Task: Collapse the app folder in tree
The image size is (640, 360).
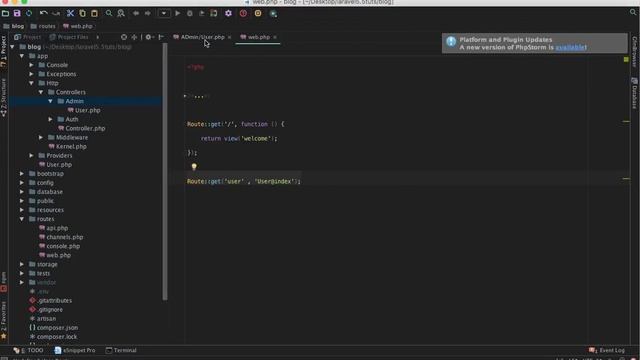Action: pyautogui.click(x=22, y=56)
